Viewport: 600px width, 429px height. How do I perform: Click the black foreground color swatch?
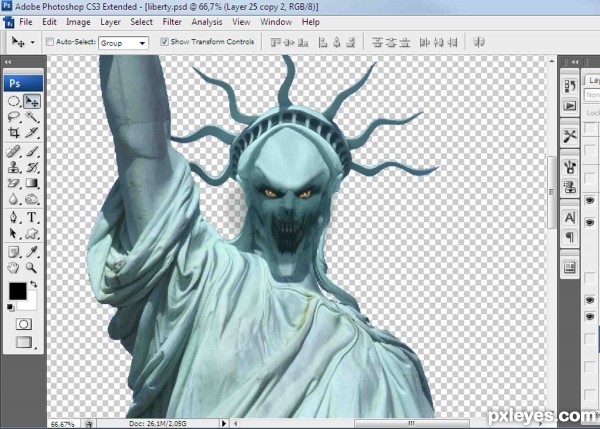[x=17, y=291]
